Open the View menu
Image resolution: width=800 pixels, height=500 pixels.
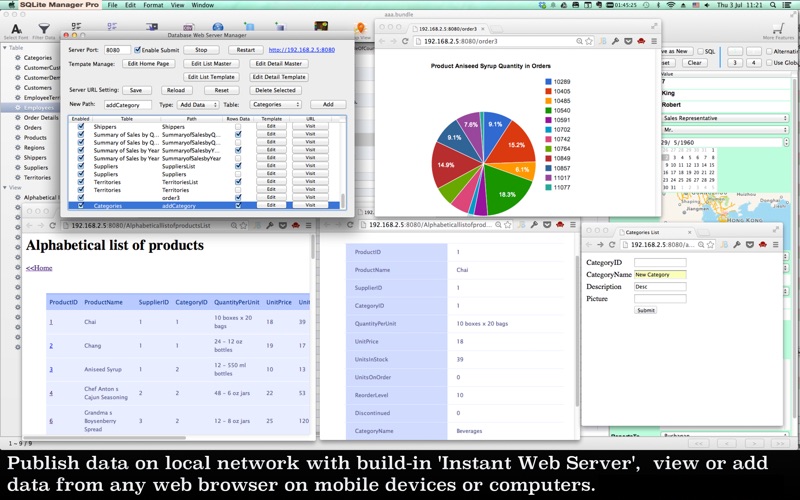177,5
